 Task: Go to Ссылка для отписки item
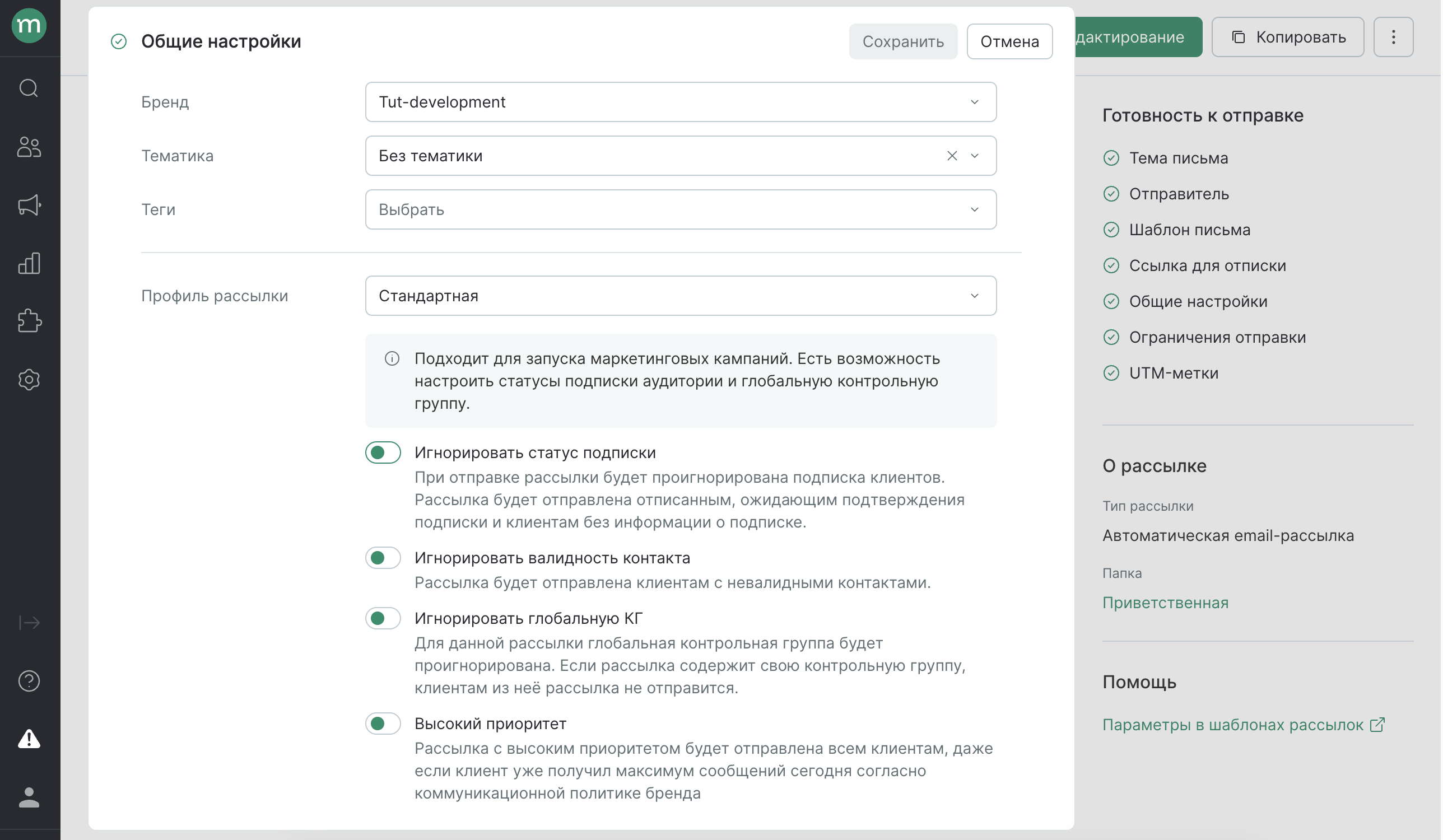1208,265
